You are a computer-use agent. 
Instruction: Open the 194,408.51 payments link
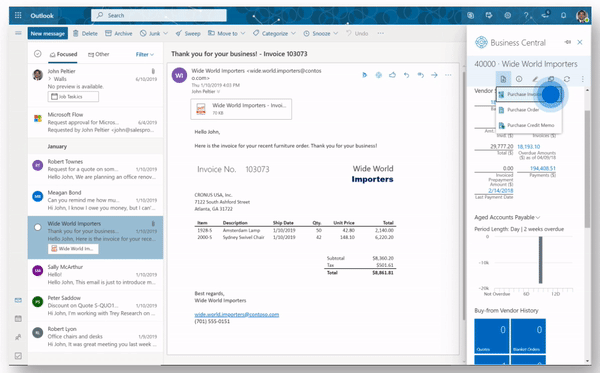(x=543, y=168)
